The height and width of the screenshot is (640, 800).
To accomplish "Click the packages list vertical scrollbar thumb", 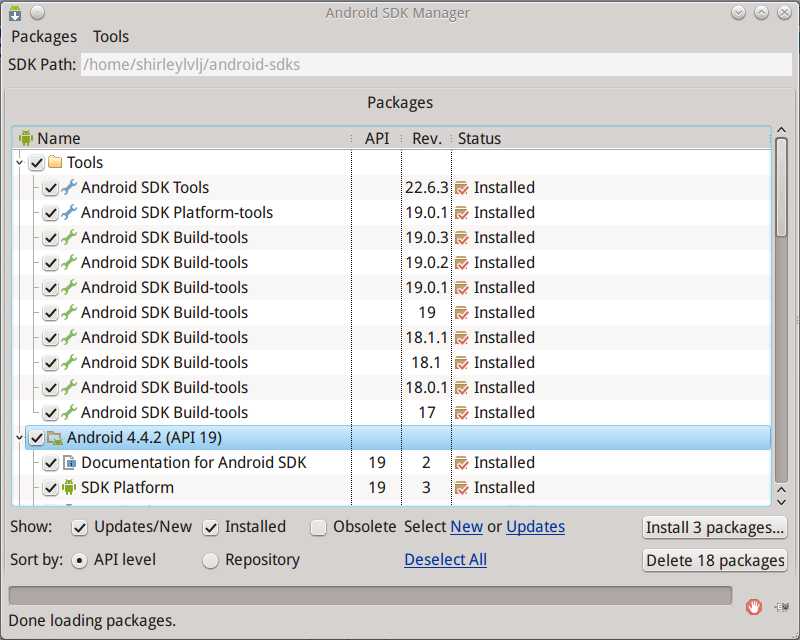I will (x=781, y=187).
